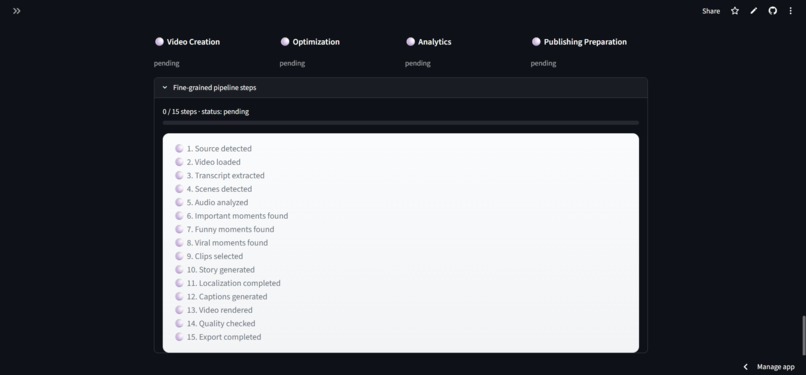806x375 pixels.
Task: Open the edit pencil icon
Action: tap(754, 11)
